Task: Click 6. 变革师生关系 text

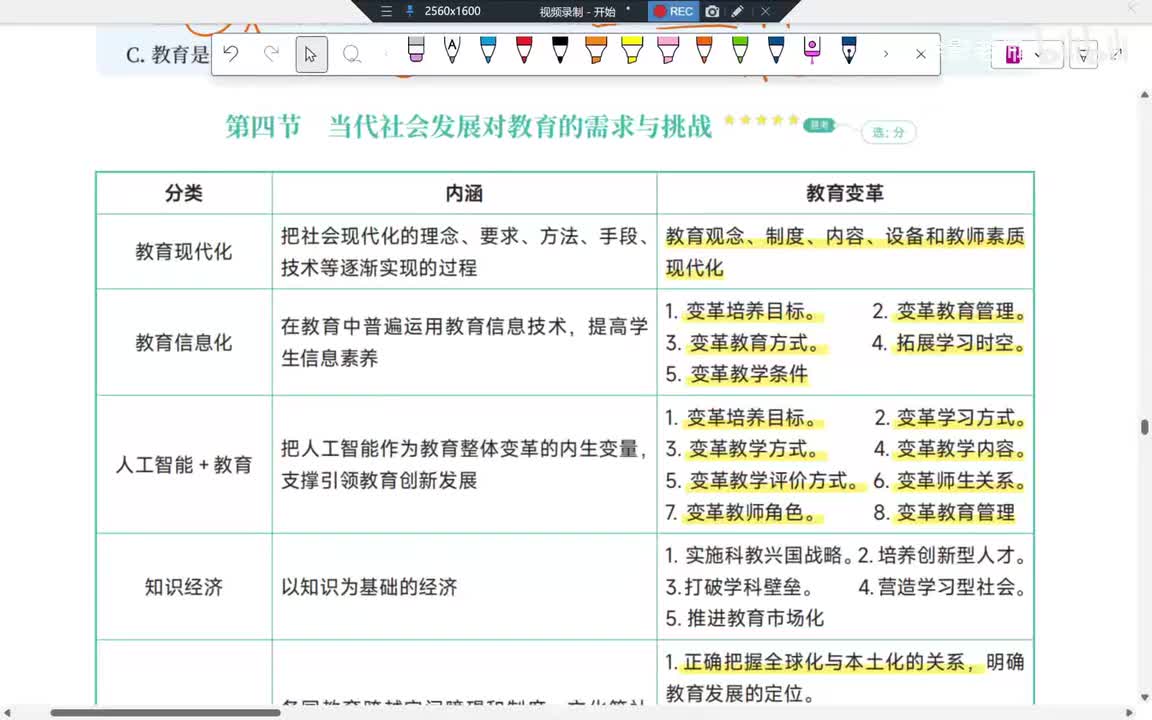Action: click(x=949, y=481)
